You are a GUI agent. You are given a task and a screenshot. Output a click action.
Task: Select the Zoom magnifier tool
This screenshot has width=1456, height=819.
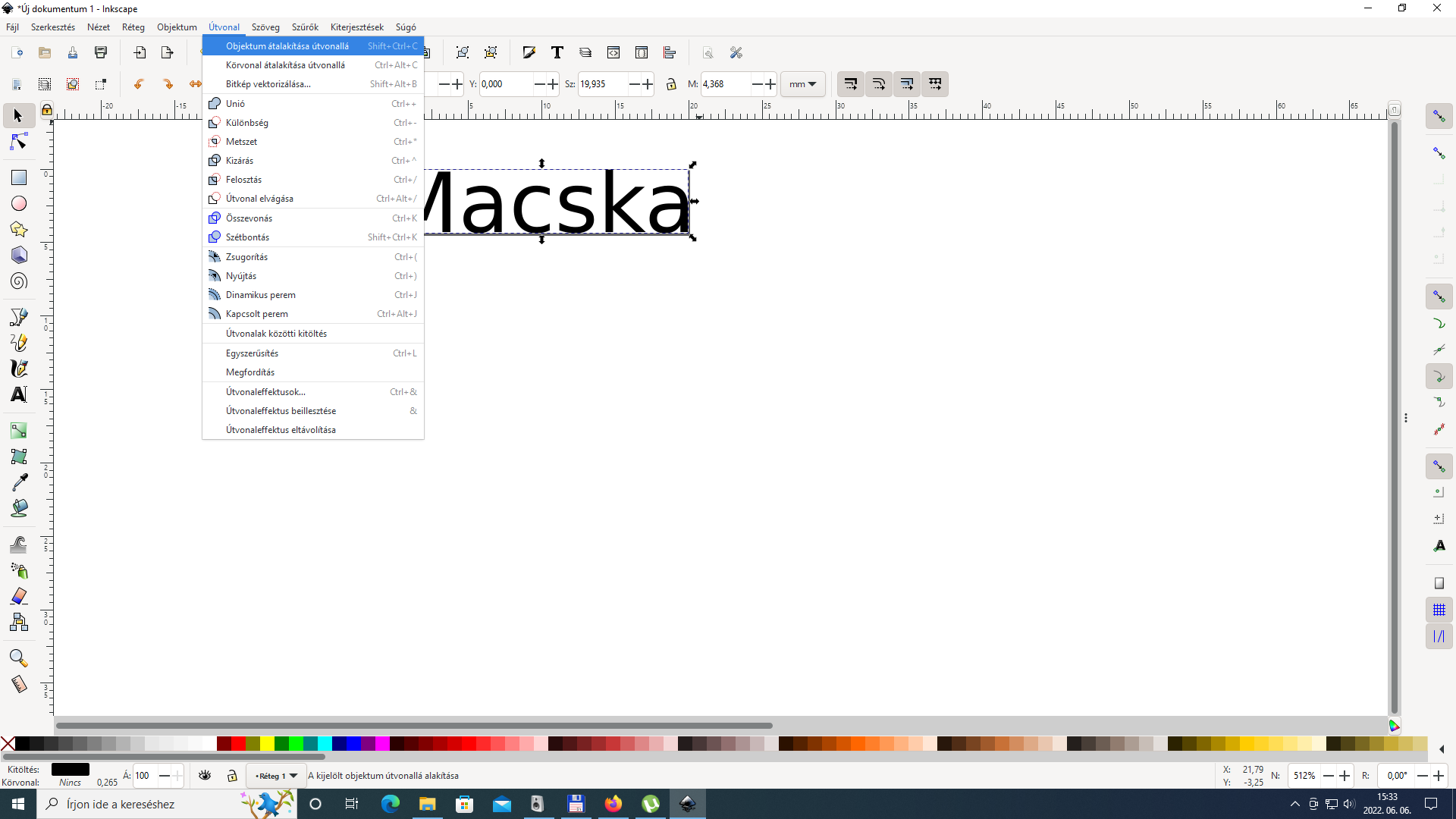click(19, 657)
